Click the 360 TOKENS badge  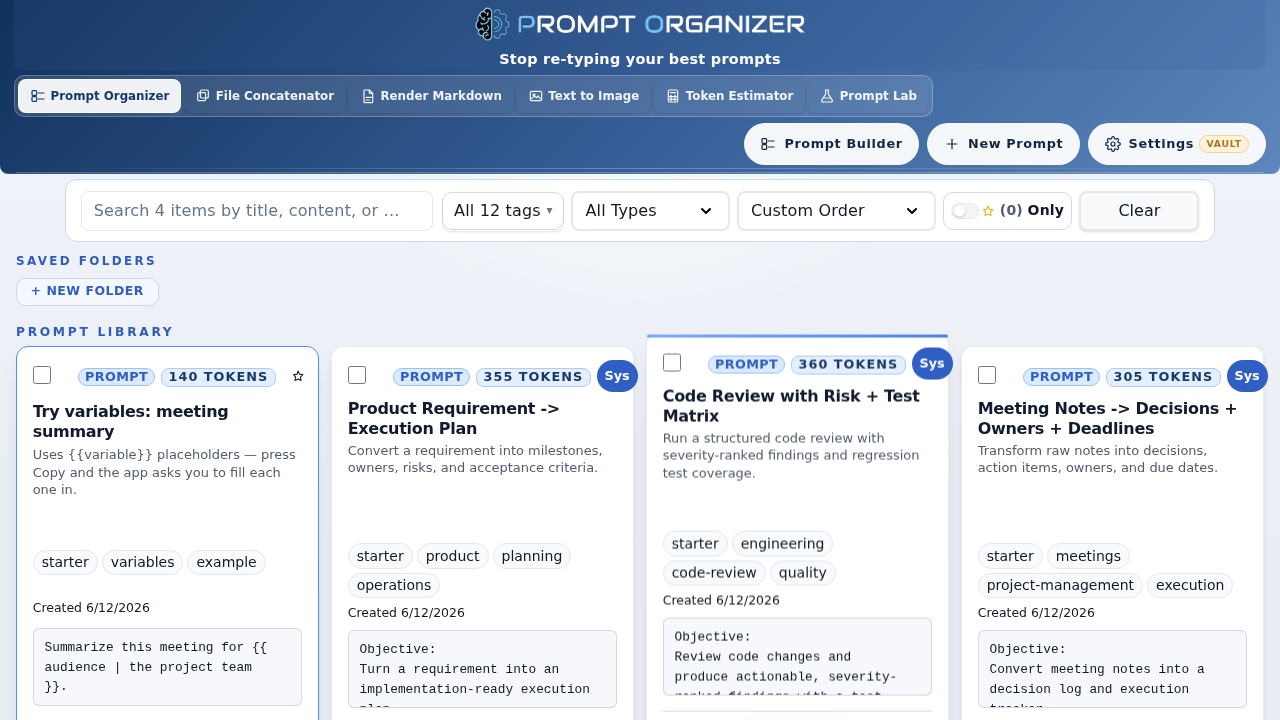848,365
